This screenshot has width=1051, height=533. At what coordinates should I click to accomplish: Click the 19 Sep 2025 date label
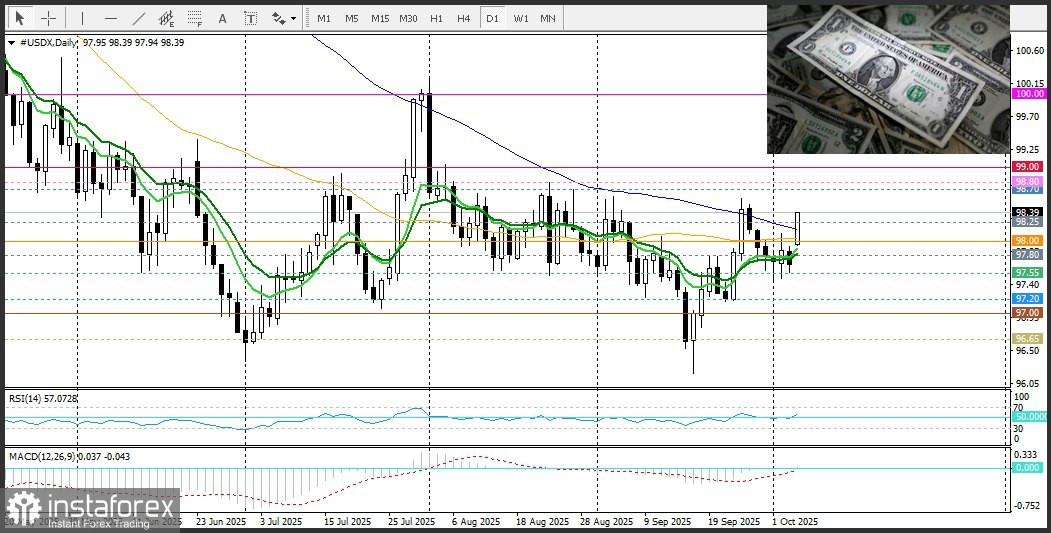pos(733,521)
